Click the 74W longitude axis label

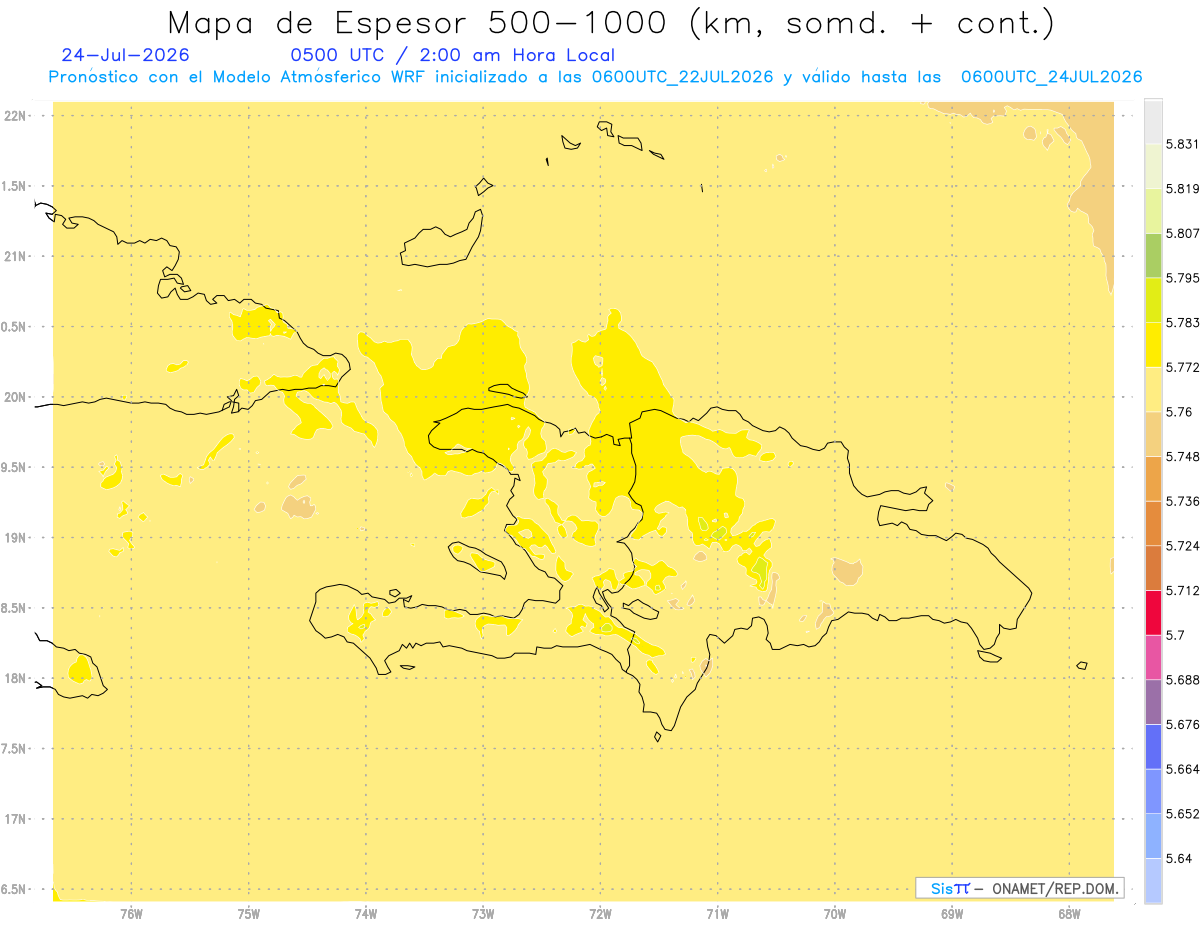(366, 915)
